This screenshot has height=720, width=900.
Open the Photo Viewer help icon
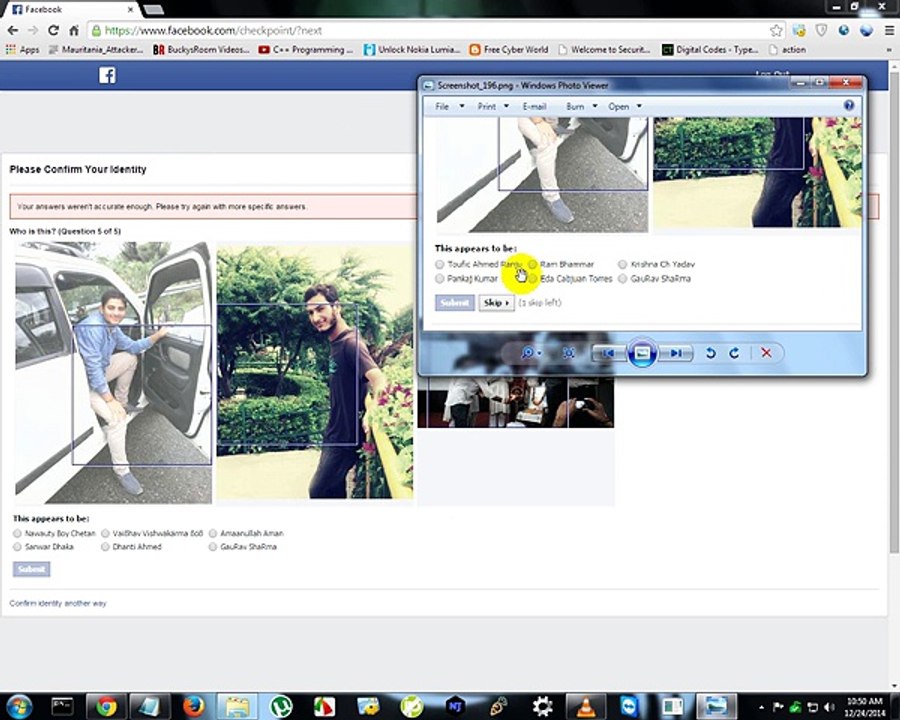coord(849,106)
